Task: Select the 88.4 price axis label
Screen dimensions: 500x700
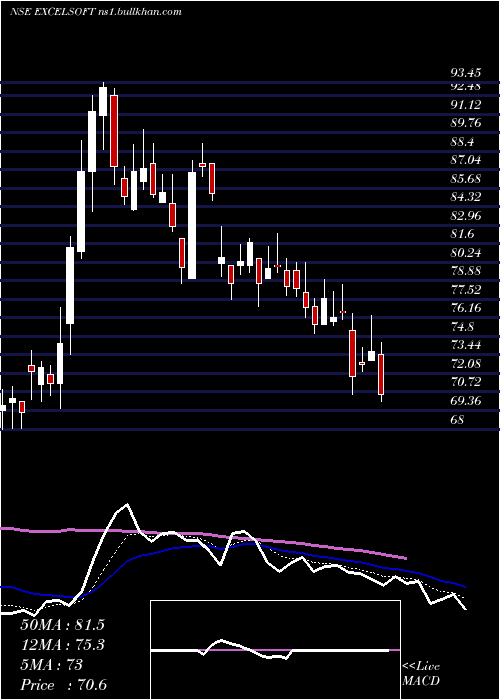Action: [x=462, y=142]
